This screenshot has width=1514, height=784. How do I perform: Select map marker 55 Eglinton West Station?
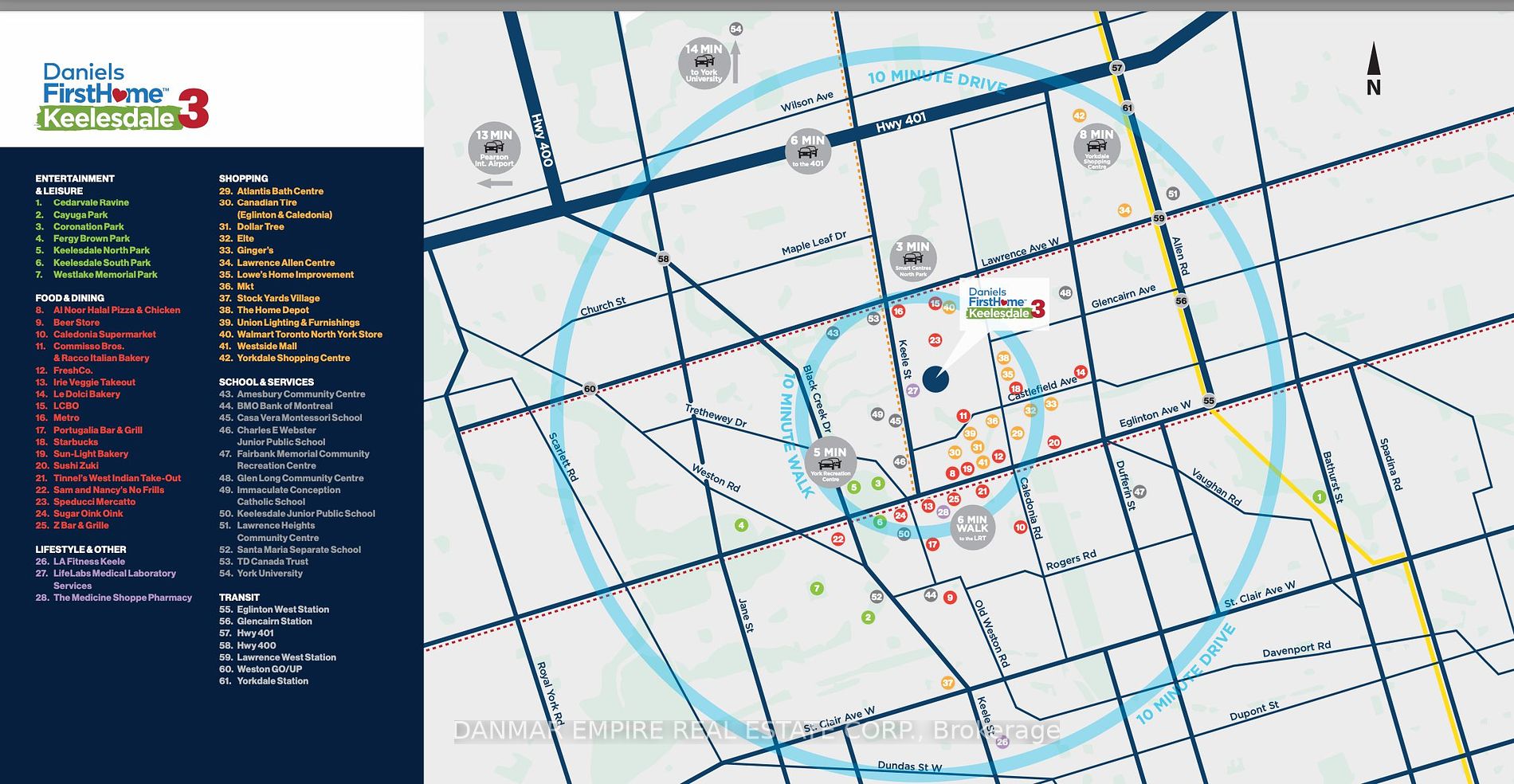coord(1209,401)
